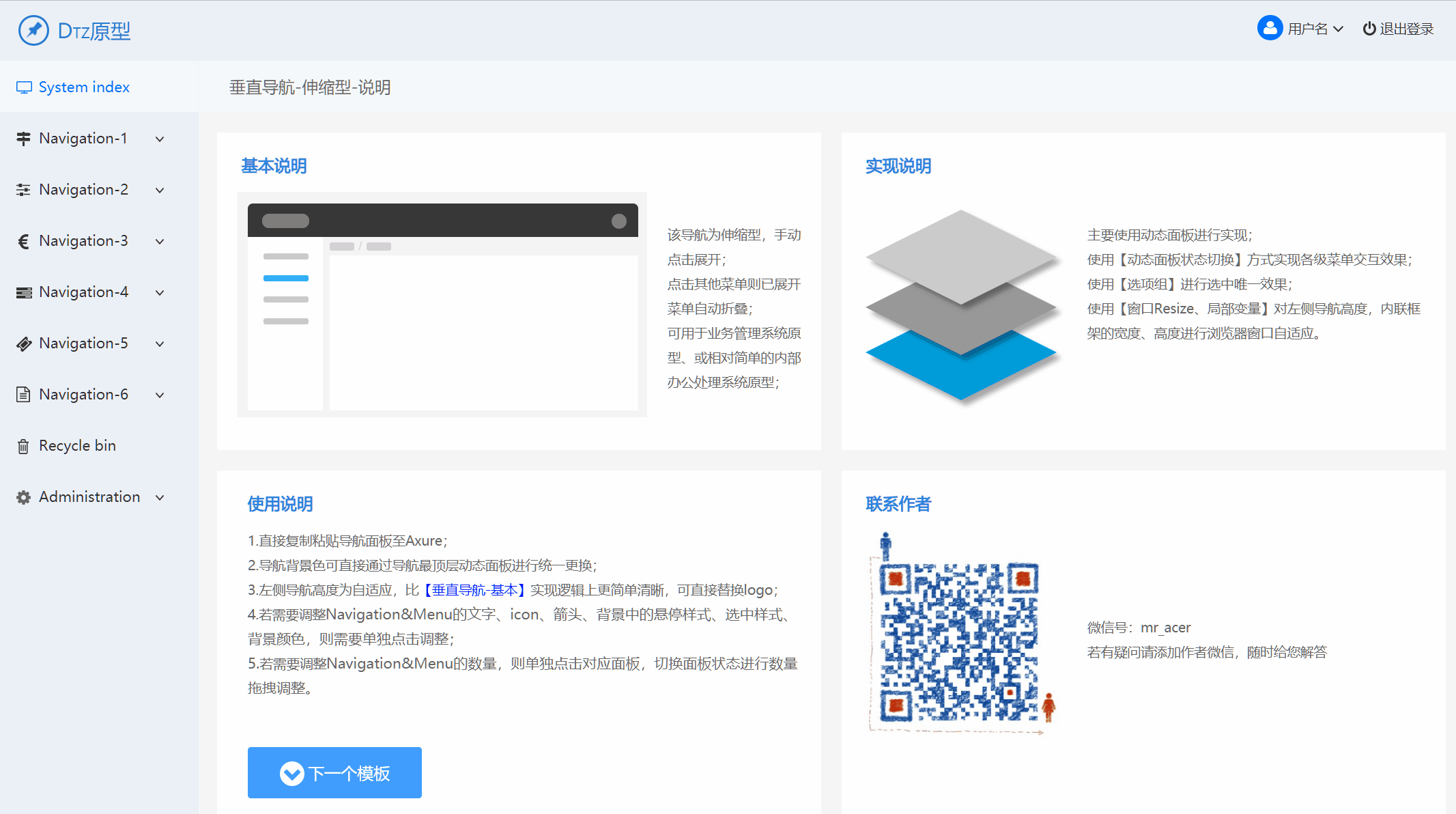
Task: Select Navigation-4 menu label
Action: (x=83, y=292)
